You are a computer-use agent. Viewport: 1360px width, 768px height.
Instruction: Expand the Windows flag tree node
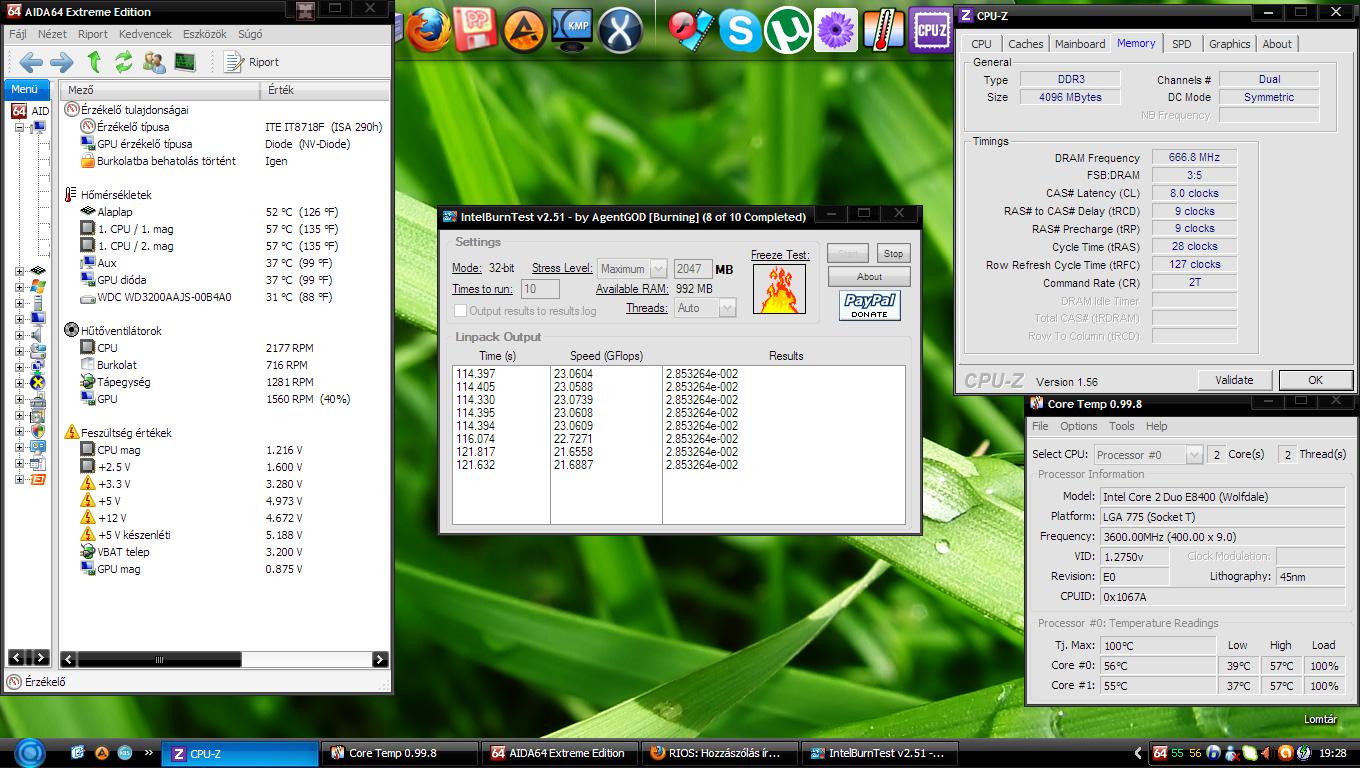click(20, 287)
